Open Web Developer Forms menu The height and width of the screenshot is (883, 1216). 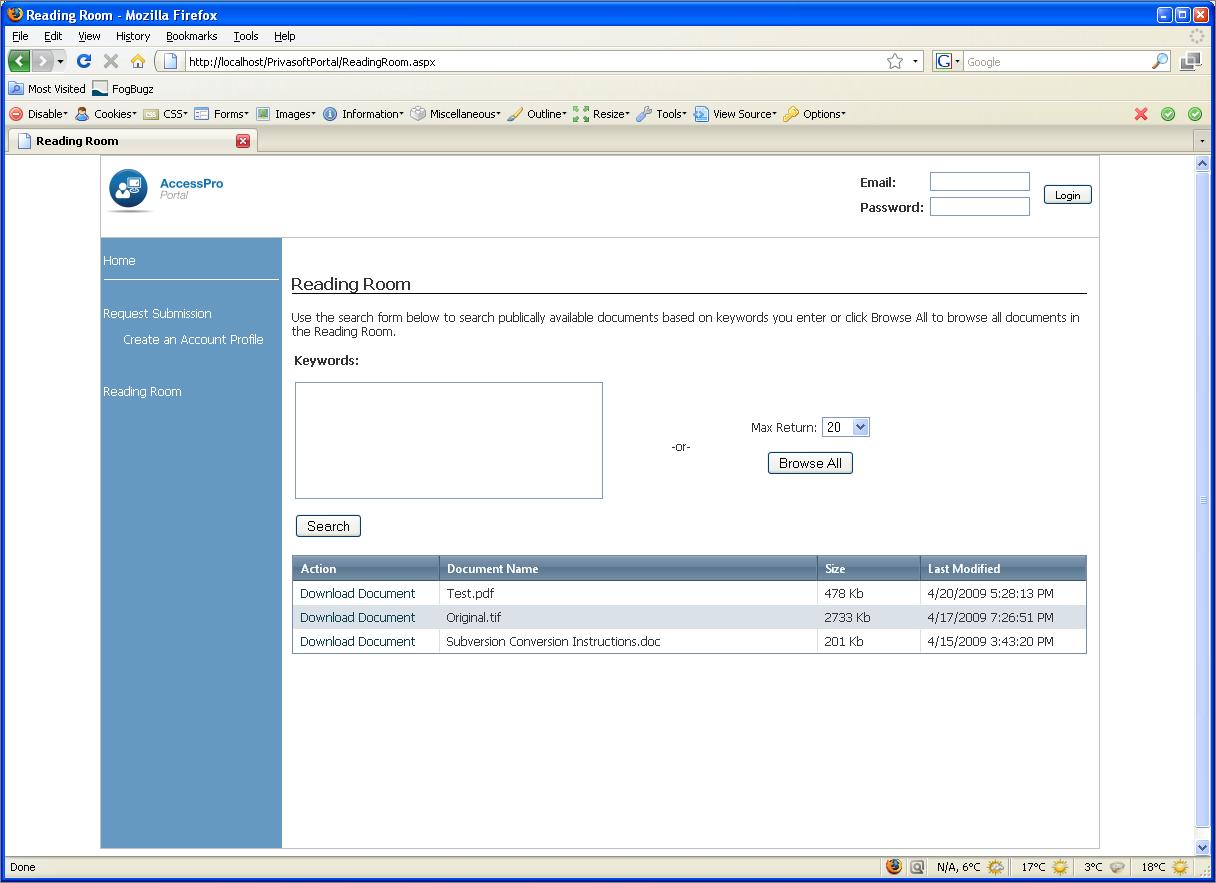pyautogui.click(x=221, y=114)
